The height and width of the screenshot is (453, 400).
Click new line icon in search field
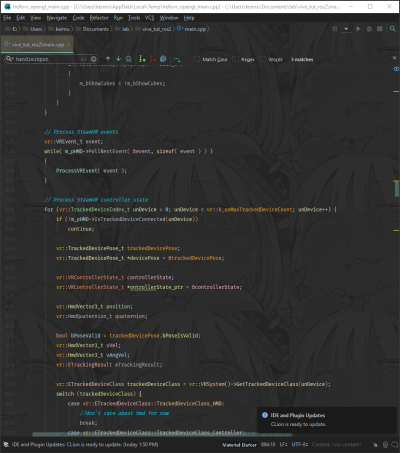[x=83, y=59]
